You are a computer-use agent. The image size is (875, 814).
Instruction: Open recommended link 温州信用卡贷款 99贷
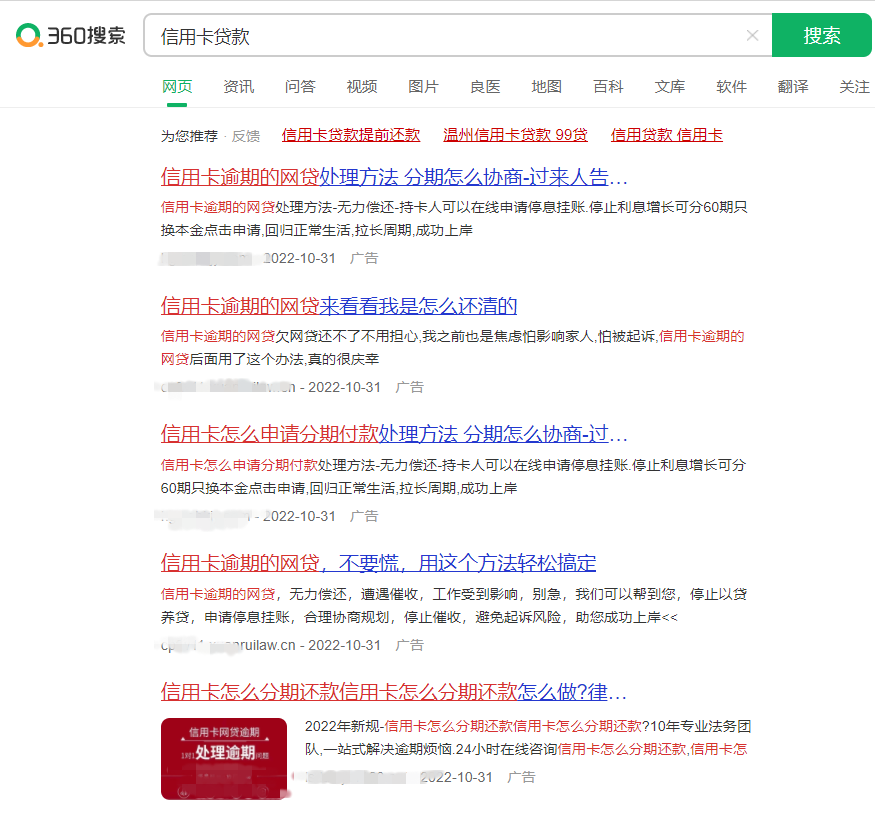[x=517, y=135]
